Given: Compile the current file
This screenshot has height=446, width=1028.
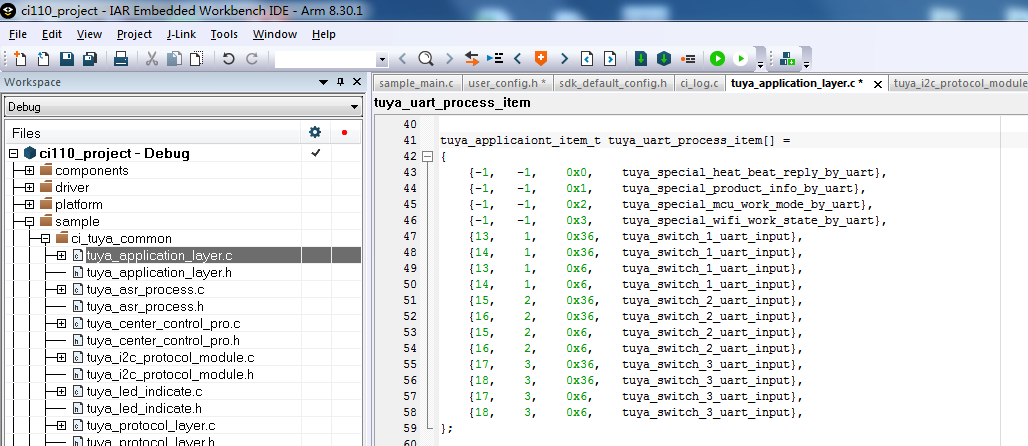Looking at the screenshot, I should click(x=641, y=59).
